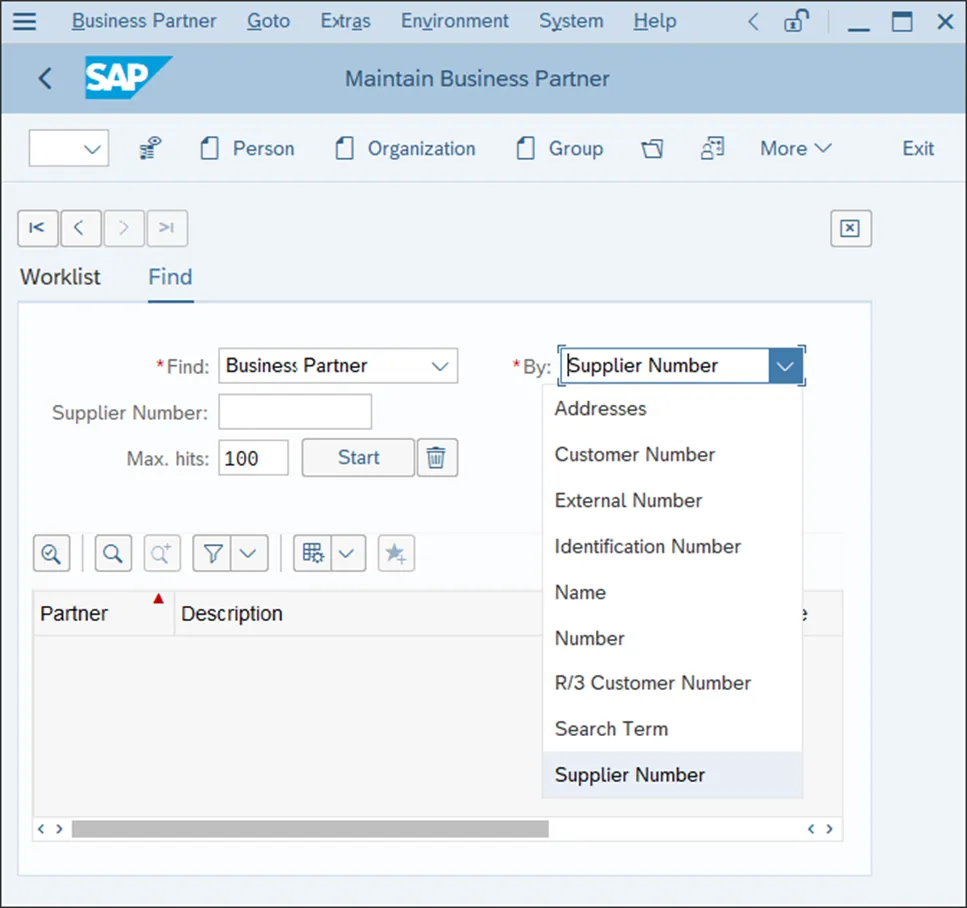
Task: Click the open business partner folder icon
Action: tap(652, 149)
